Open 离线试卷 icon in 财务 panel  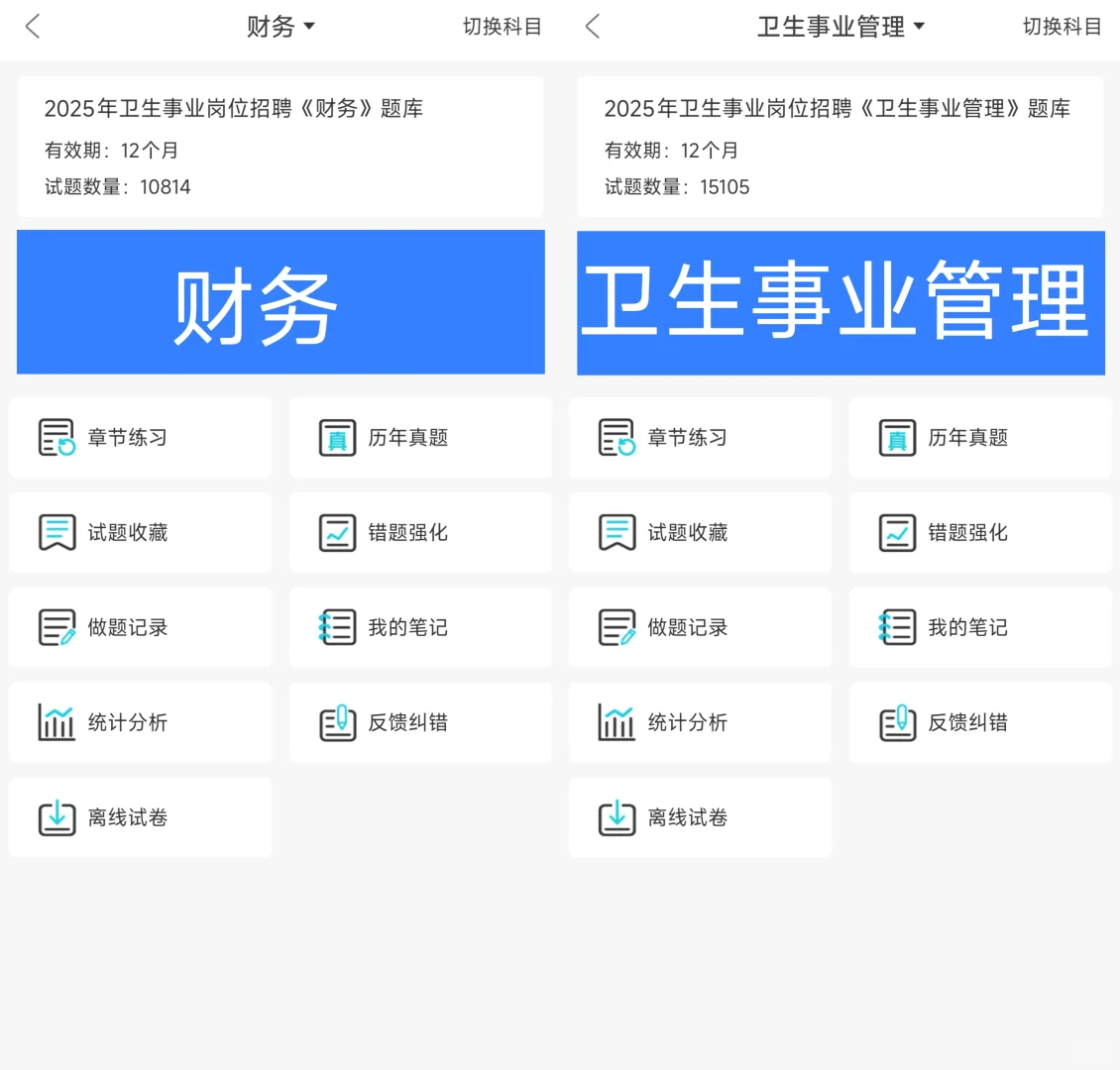[x=56, y=816]
